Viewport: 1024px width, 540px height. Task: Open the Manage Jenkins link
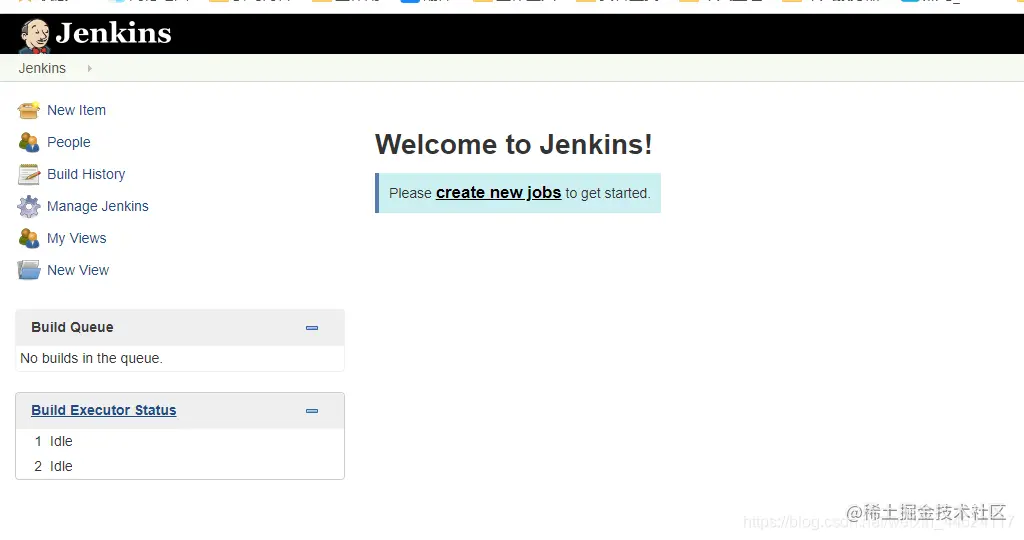pyautogui.click(x=98, y=206)
